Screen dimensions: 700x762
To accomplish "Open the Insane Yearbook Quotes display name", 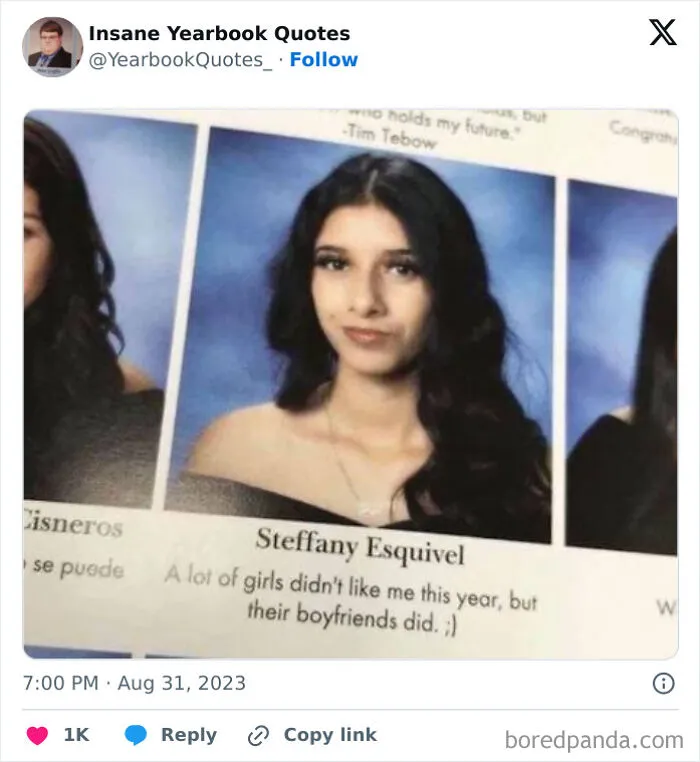I will pyautogui.click(x=219, y=34).
